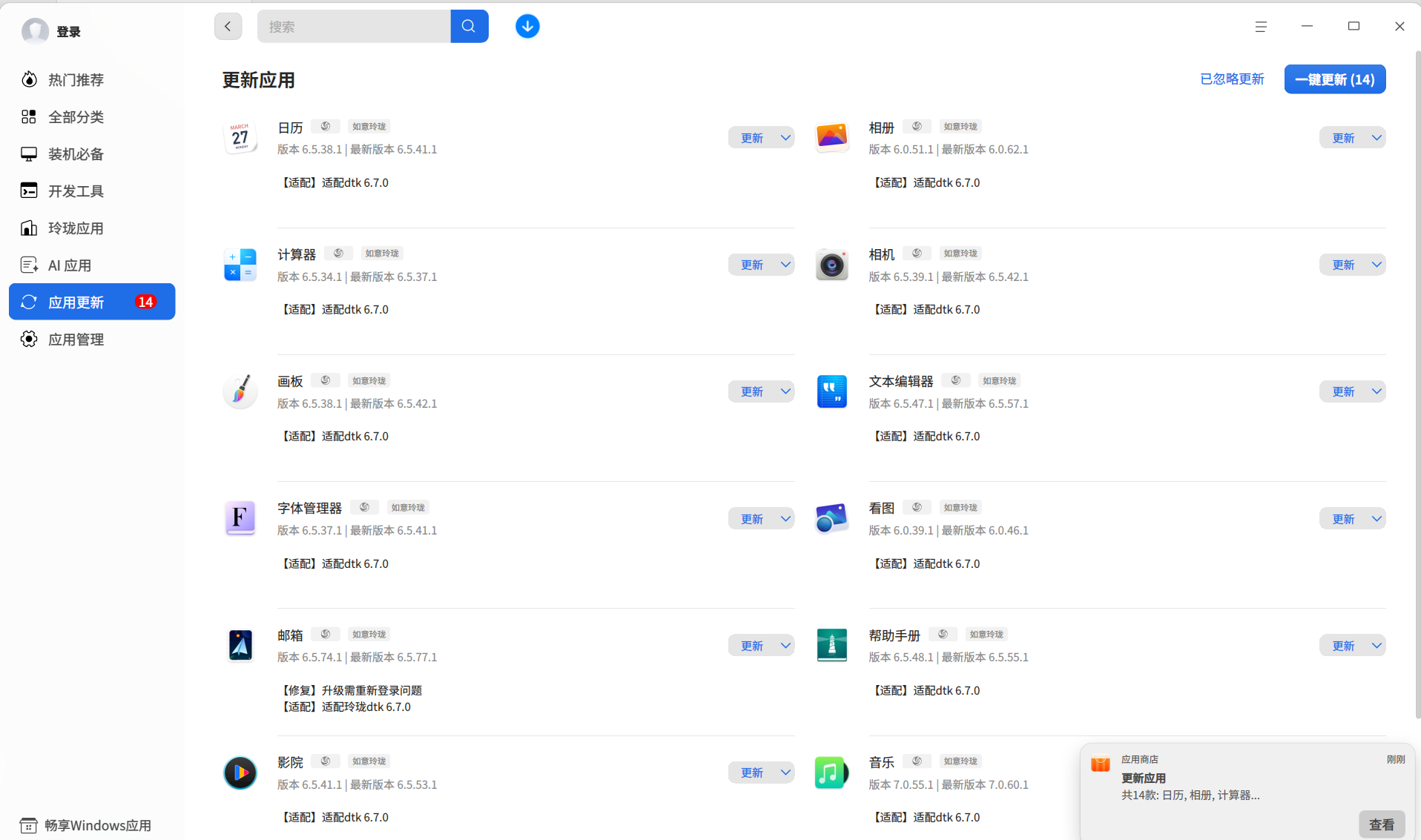
Task: Open AI 应用 sidebar item
Action: coord(92,265)
